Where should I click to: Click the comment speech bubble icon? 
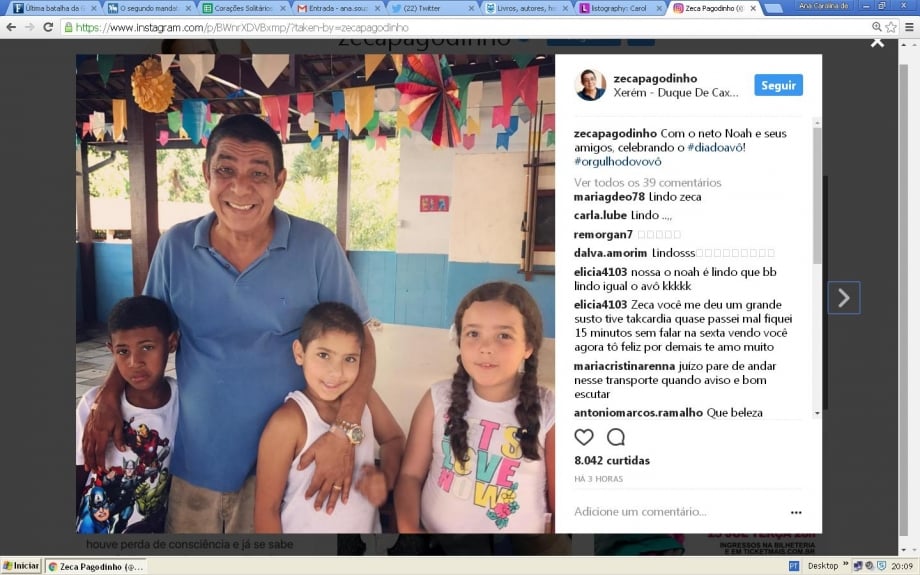[x=615, y=437]
